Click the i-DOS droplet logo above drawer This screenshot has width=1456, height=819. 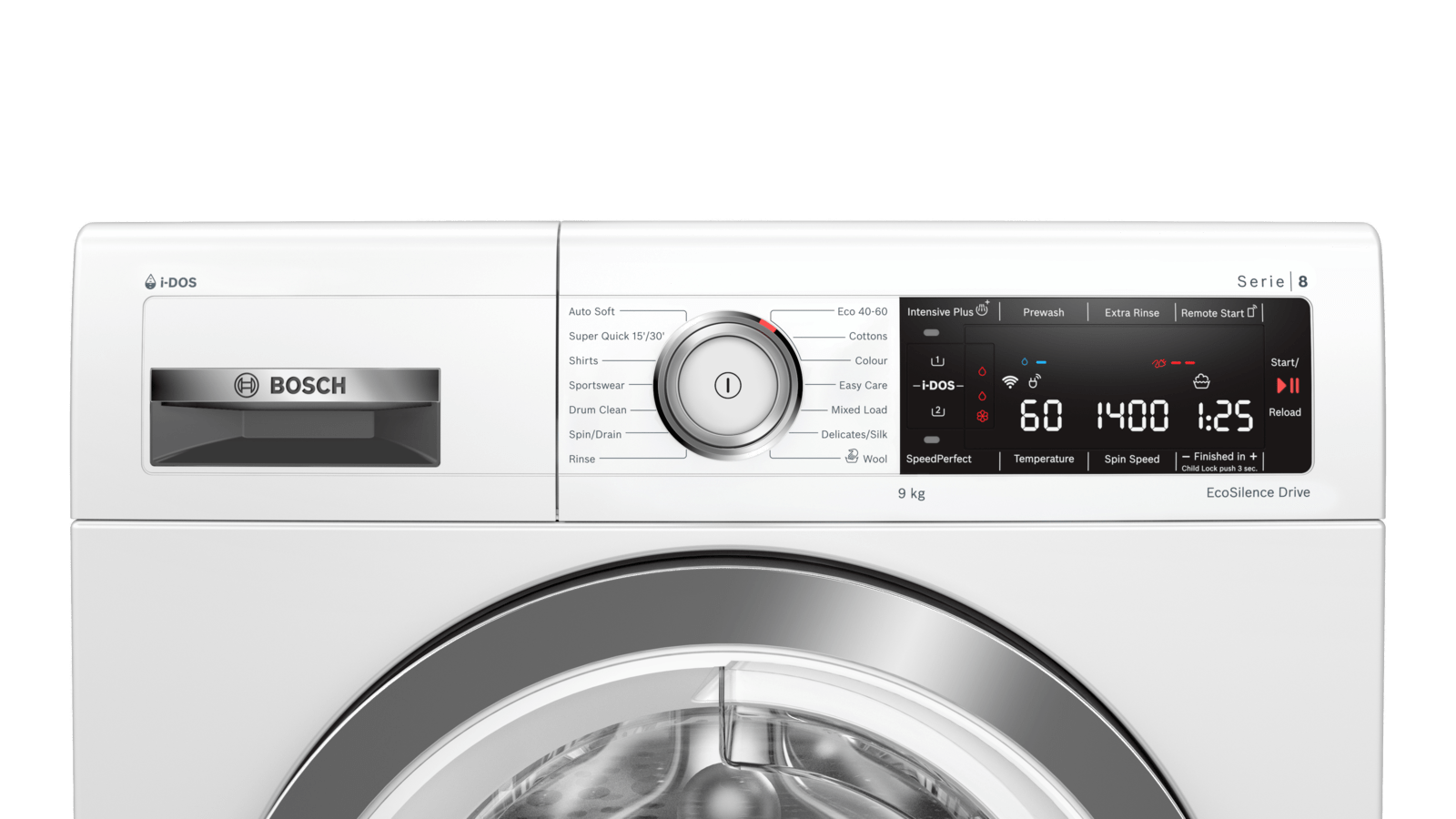170,282
